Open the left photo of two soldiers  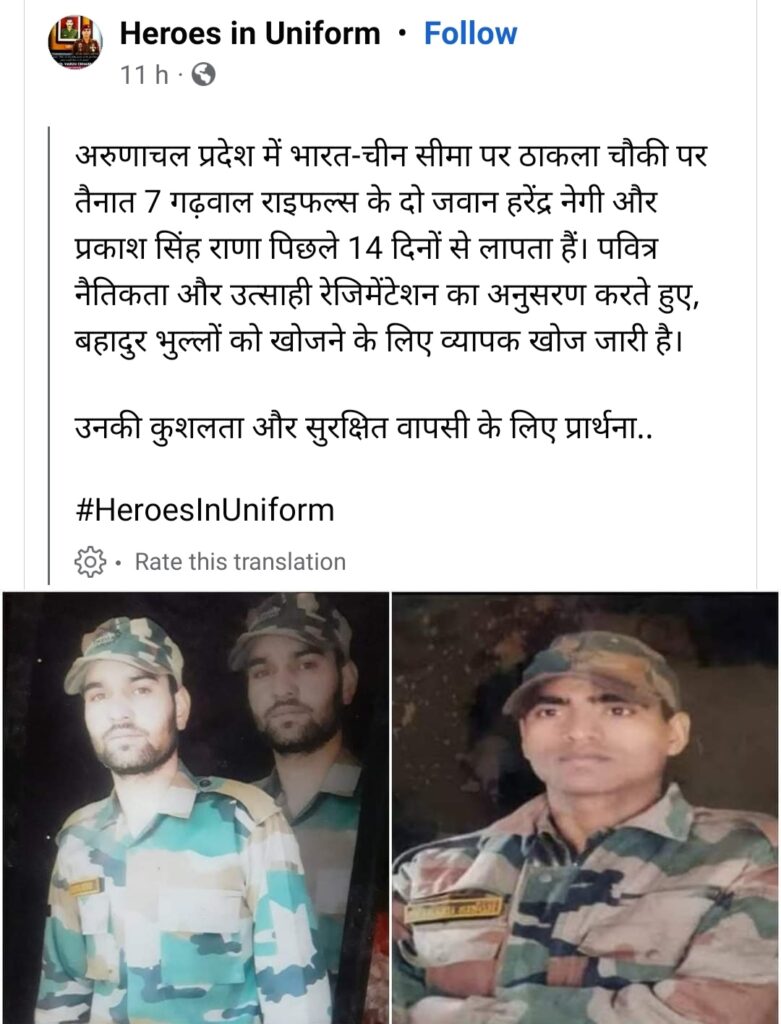click(x=195, y=808)
